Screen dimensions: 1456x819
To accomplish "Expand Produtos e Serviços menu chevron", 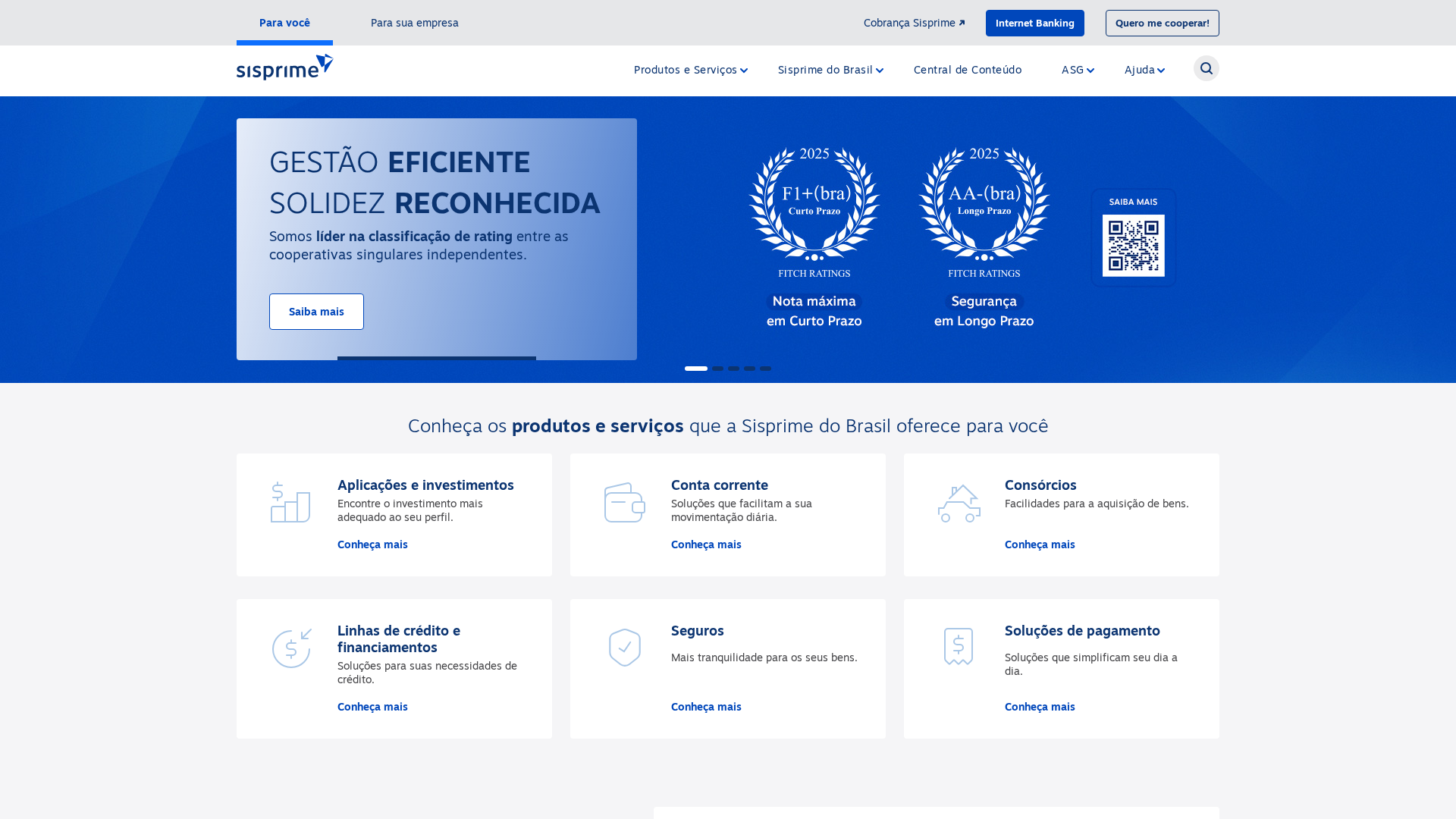I will point(744,71).
